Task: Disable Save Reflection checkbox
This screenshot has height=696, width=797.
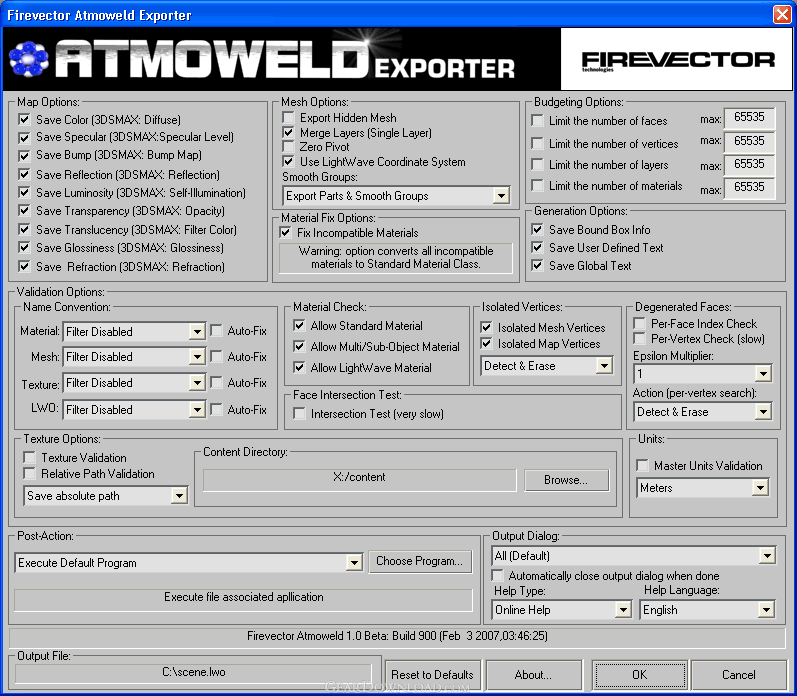Action: (x=24, y=174)
